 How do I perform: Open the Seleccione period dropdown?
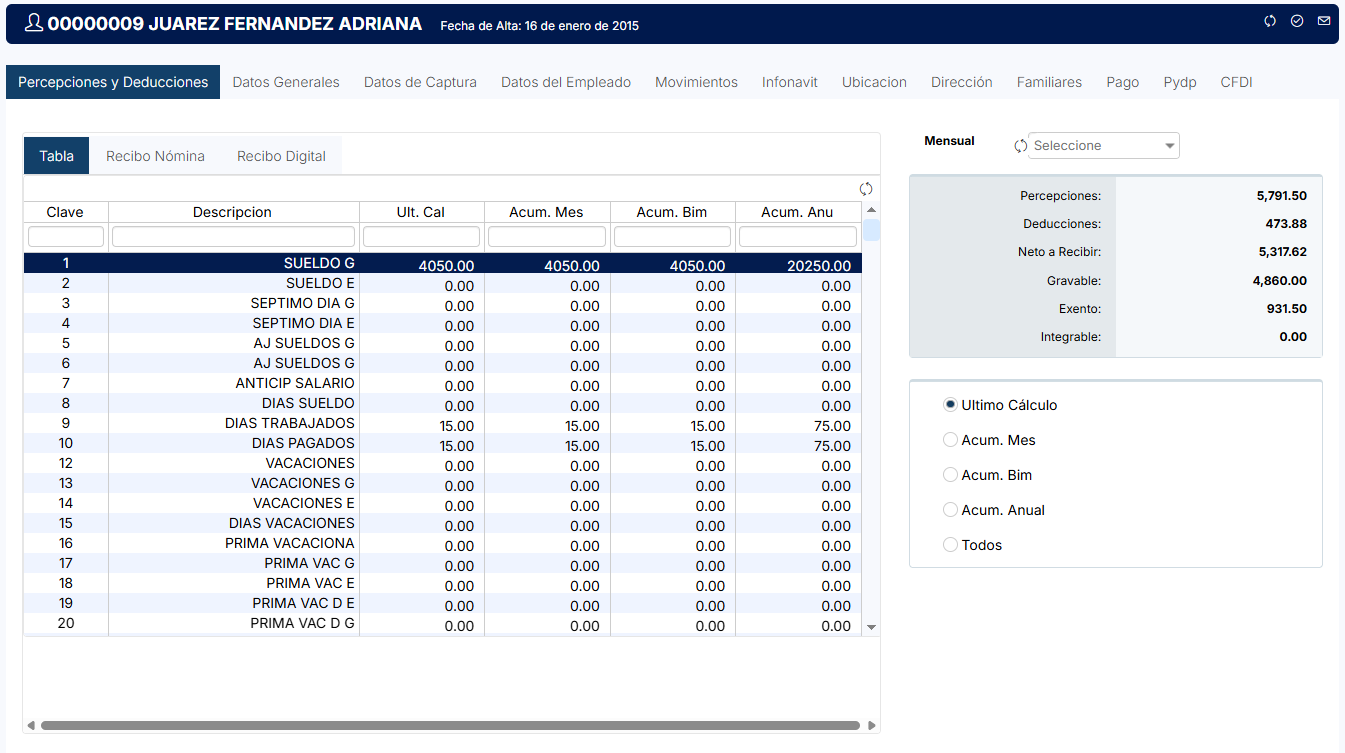[1104, 146]
